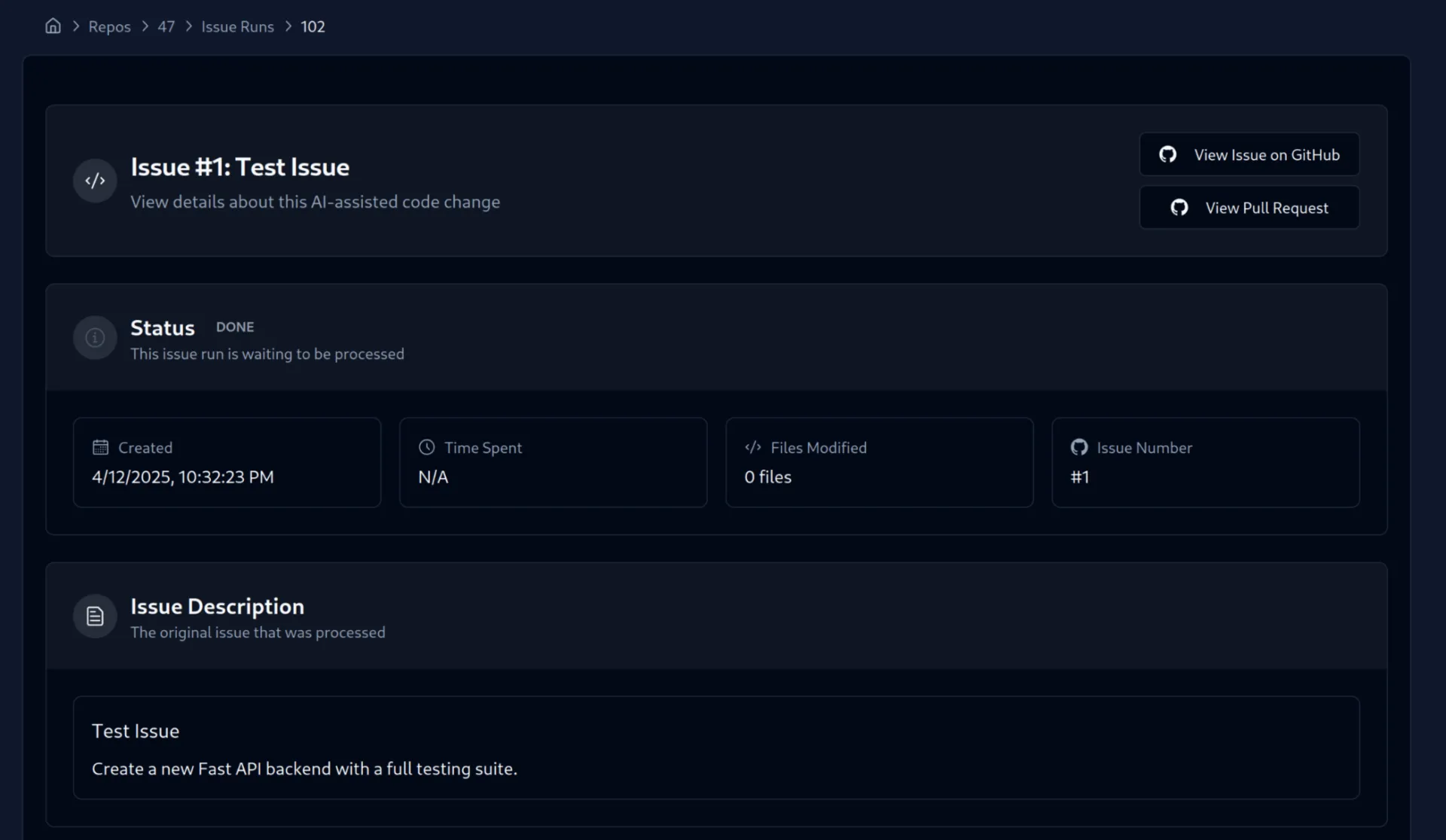Click View Pull Request button
The width and height of the screenshot is (1446, 840).
[x=1249, y=208]
